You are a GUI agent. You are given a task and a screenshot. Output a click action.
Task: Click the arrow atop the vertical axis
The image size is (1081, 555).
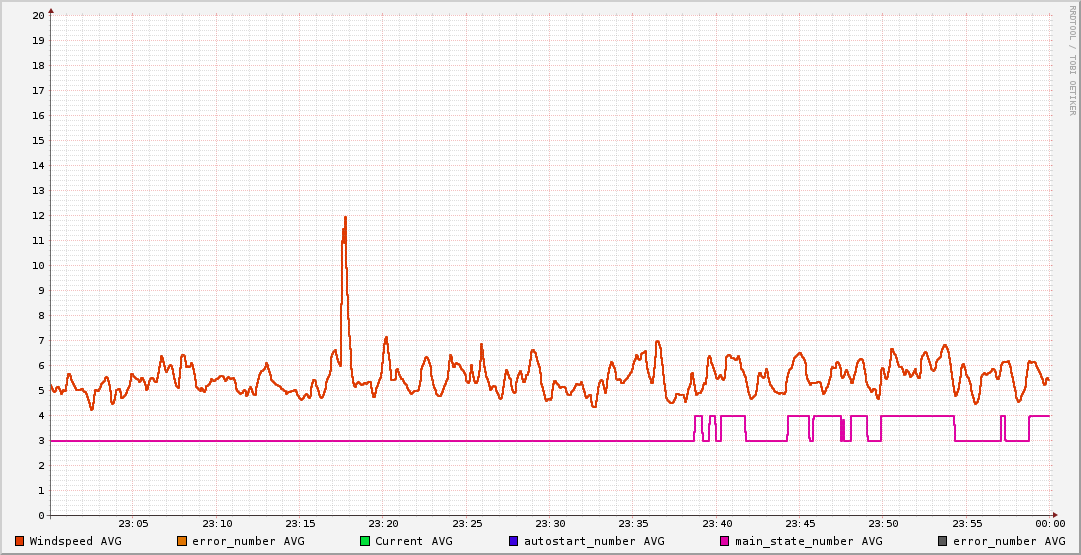coord(51,10)
